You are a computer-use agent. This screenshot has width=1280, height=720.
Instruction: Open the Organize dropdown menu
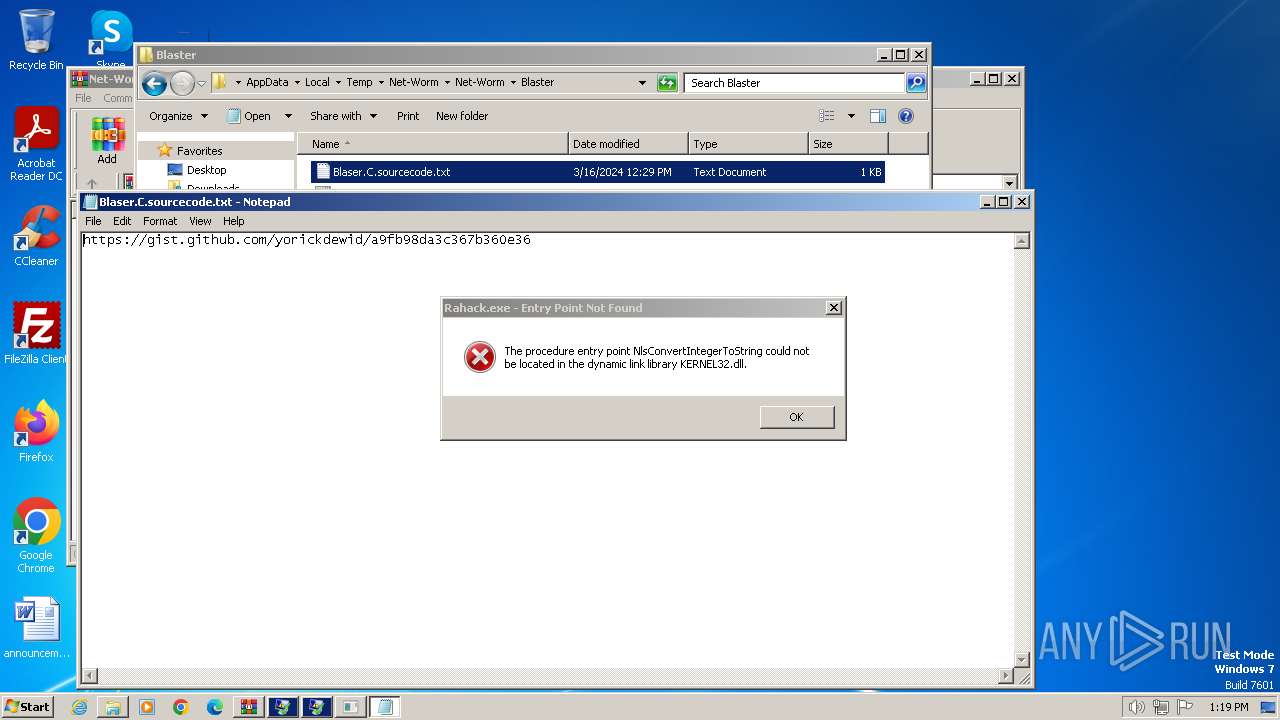pyautogui.click(x=178, y=116)
